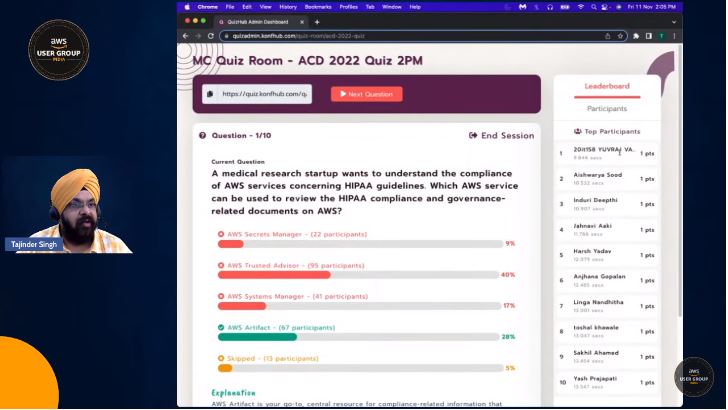
Task: Switch to the Leaderboard tab
Action: coord(607,86)
